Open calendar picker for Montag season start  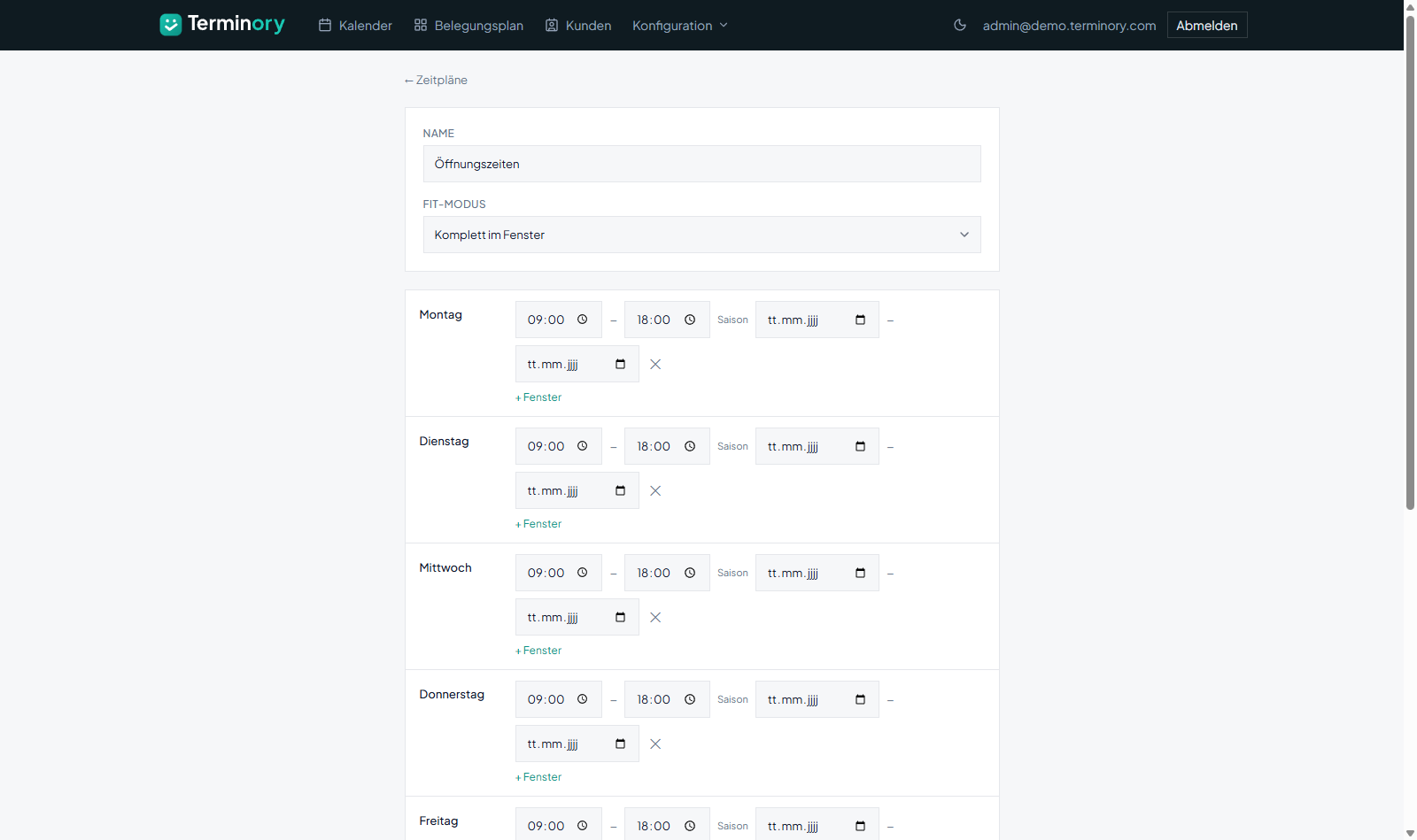pos(860,320)
